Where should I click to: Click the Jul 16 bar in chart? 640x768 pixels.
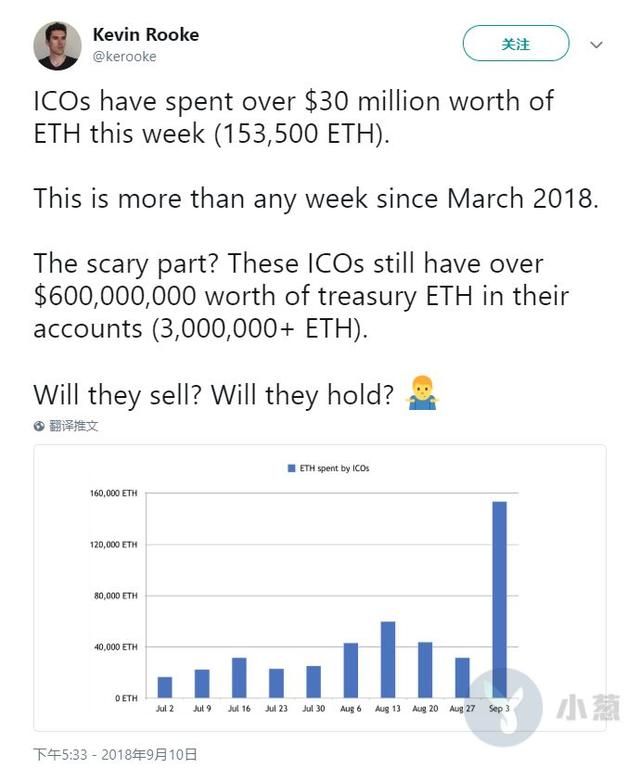239,677
